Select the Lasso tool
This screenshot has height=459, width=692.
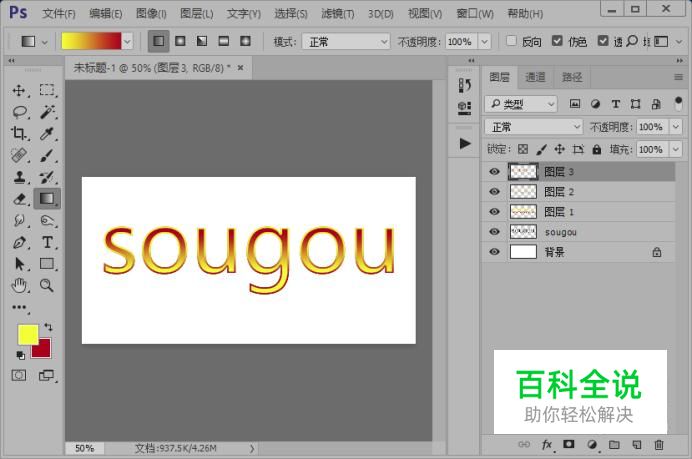tap(19, 112)
